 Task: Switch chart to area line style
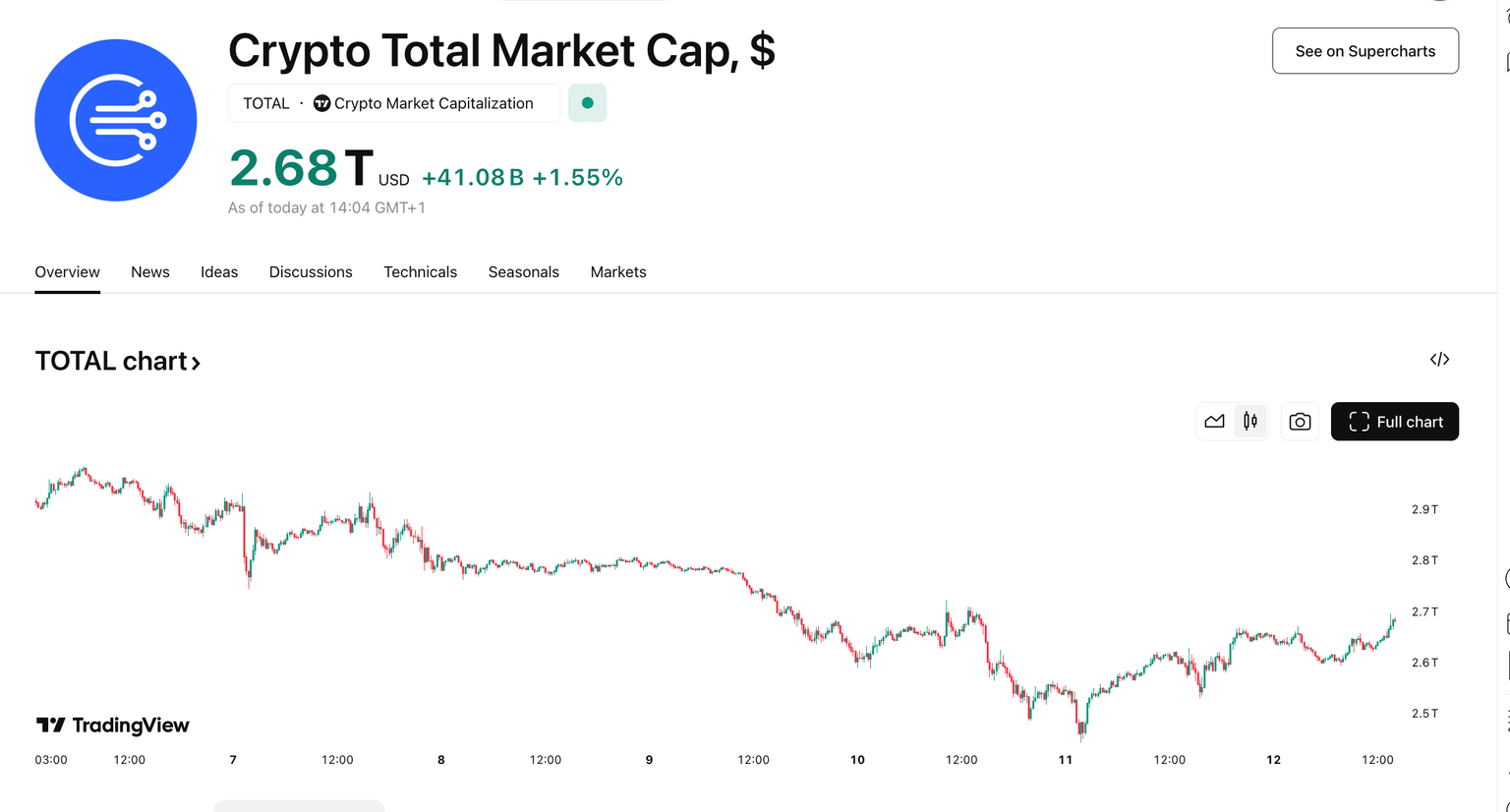1214,422
